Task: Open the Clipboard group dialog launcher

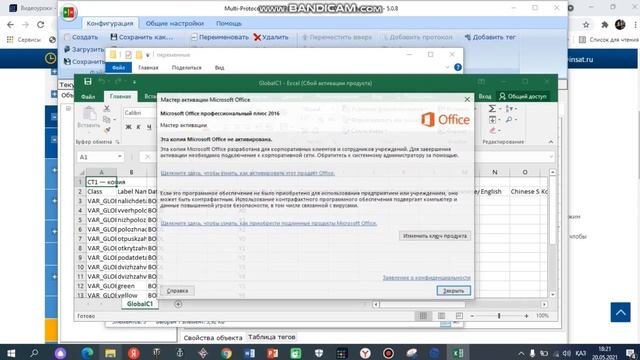Action: coord(118,142)
